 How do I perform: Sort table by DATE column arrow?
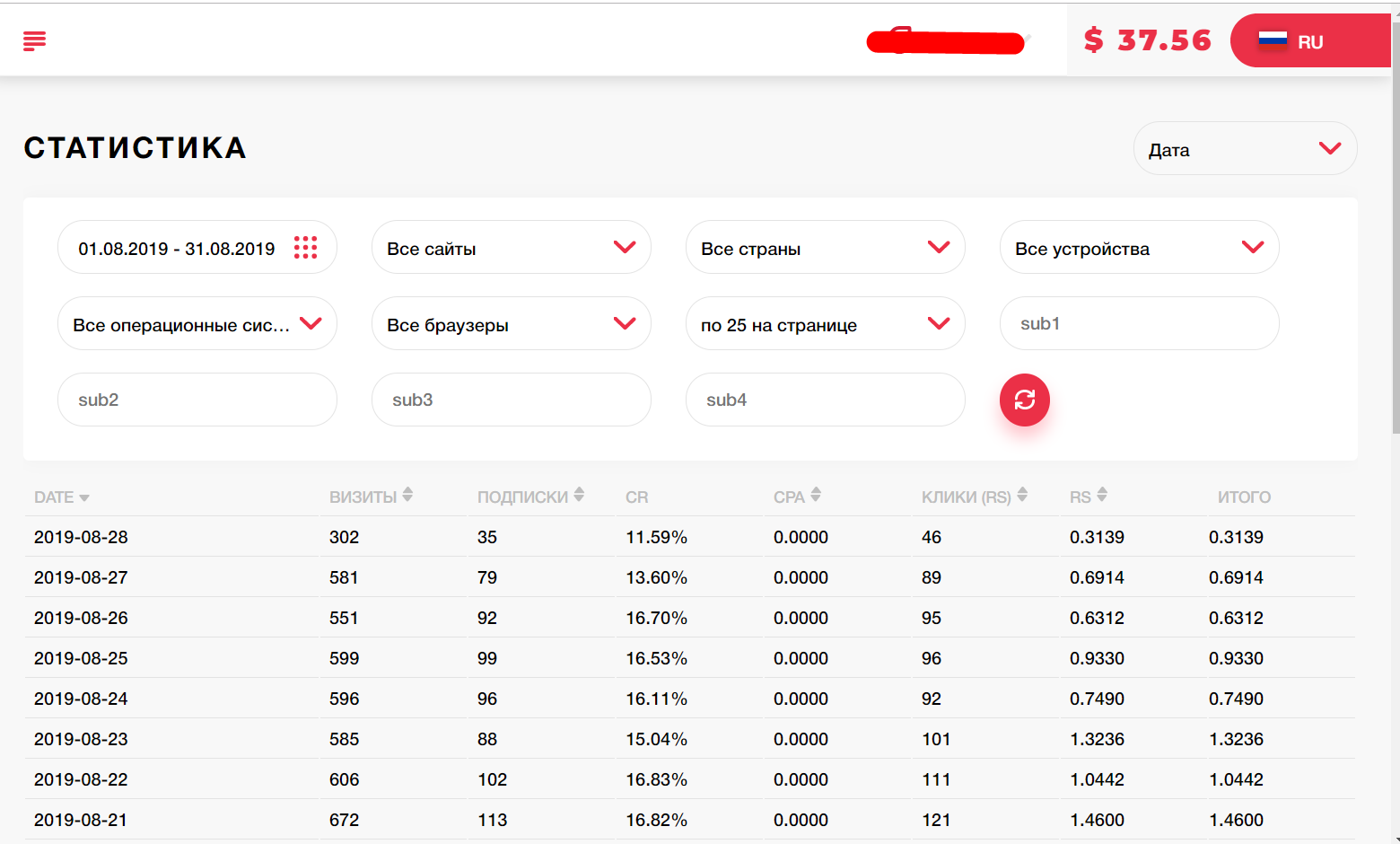pyautogui.click(x=84, y=497)
